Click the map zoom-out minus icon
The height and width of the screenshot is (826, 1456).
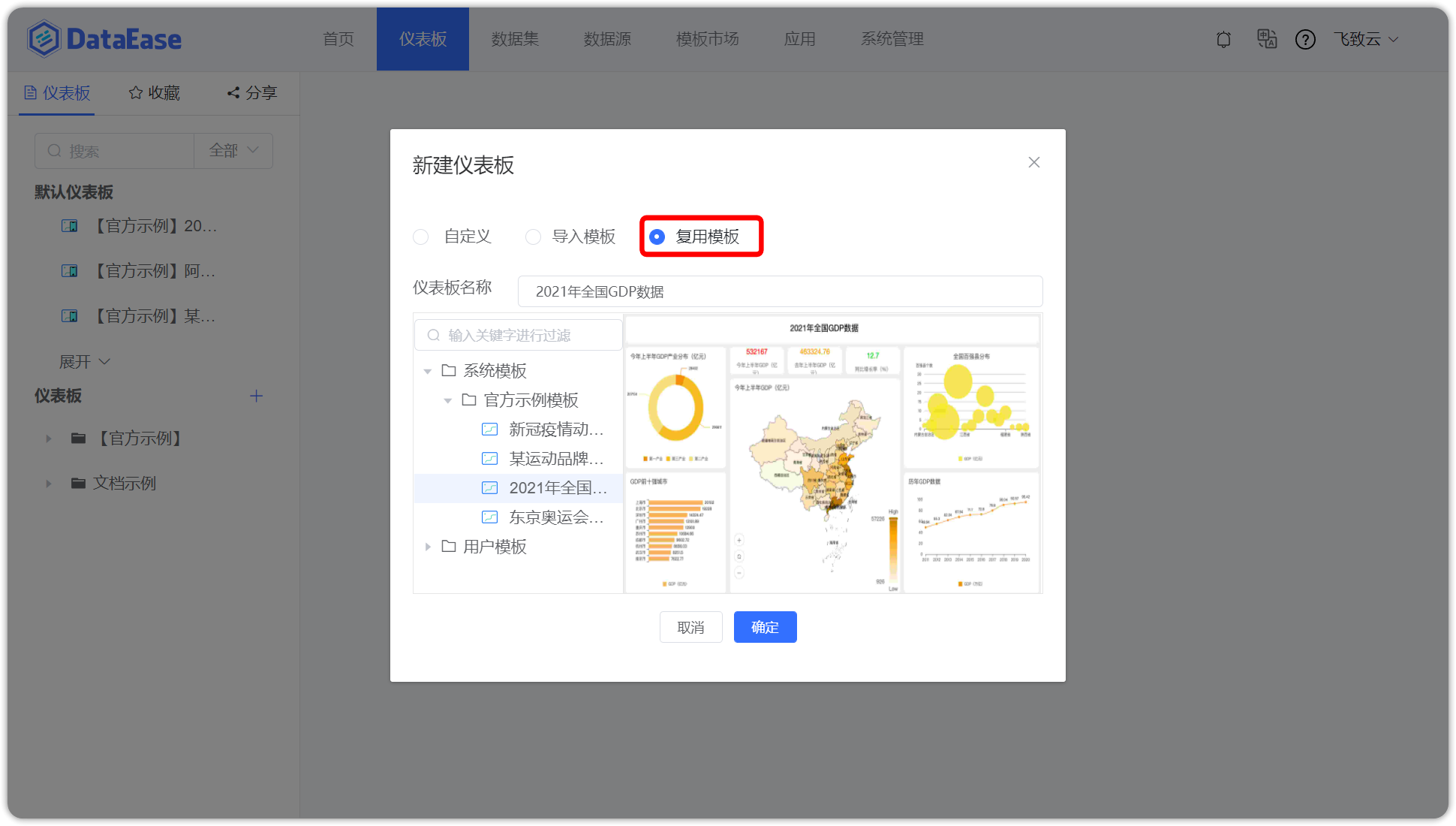coord(739,573)
